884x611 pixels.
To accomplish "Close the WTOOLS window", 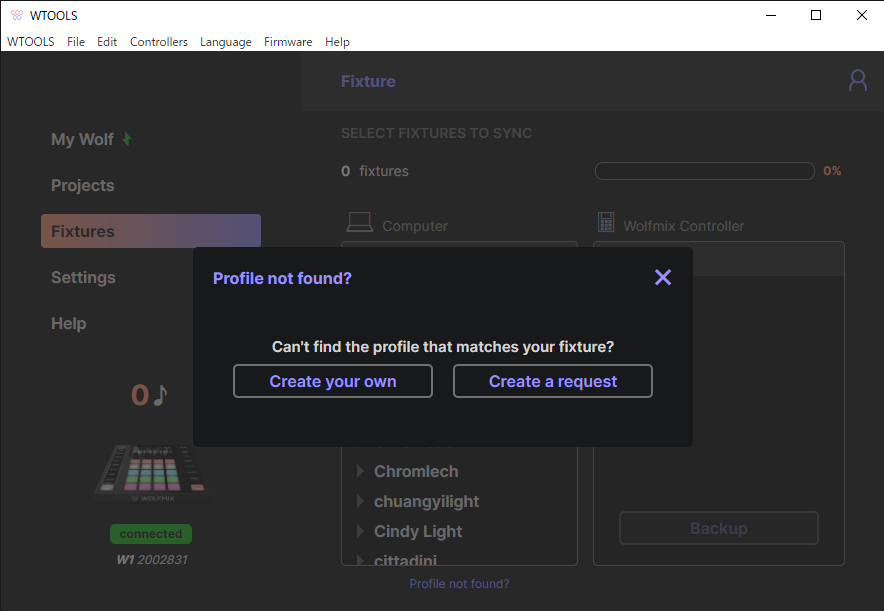I will click(861, 15).
